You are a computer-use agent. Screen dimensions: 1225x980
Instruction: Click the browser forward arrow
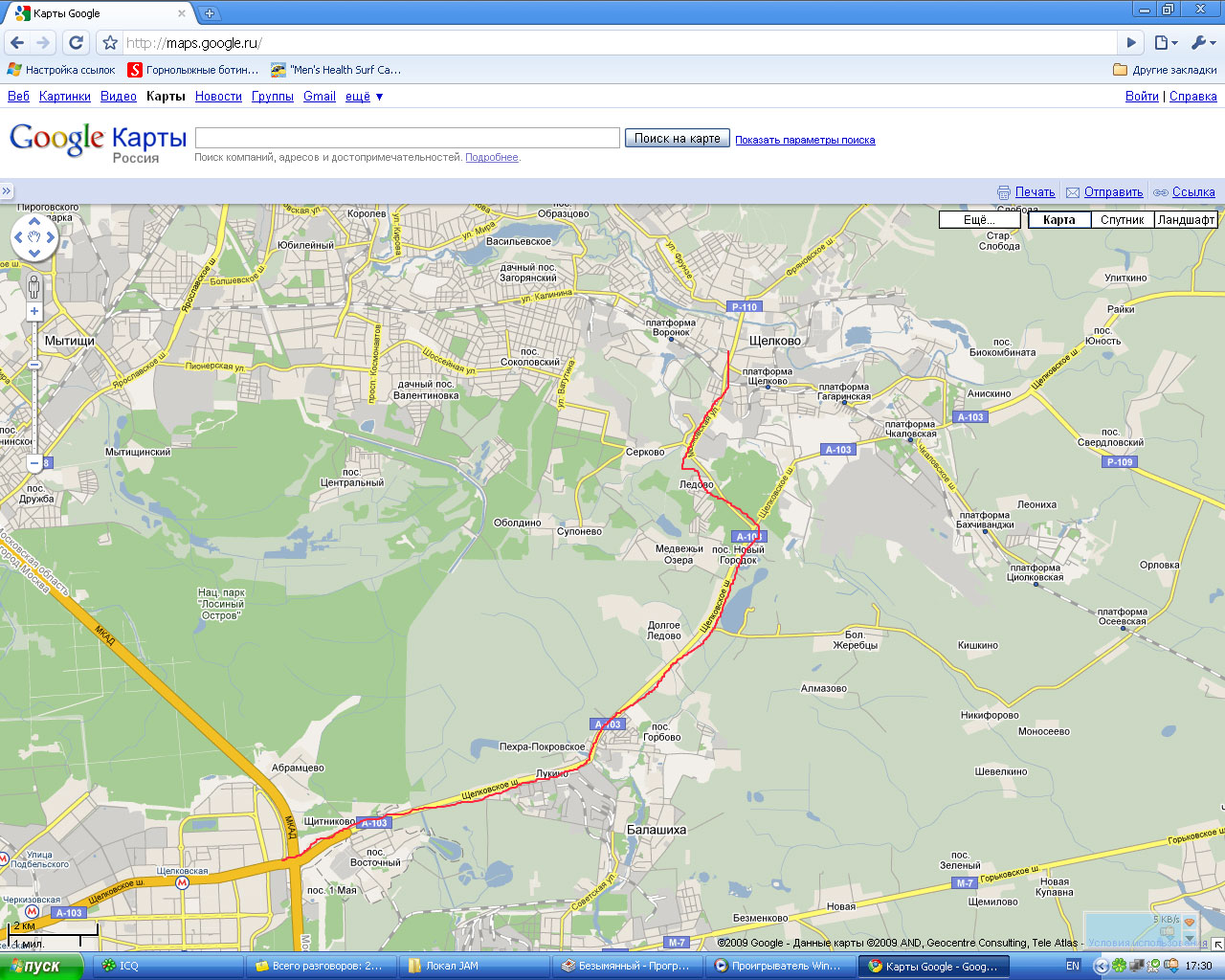(x=43, y=42)
